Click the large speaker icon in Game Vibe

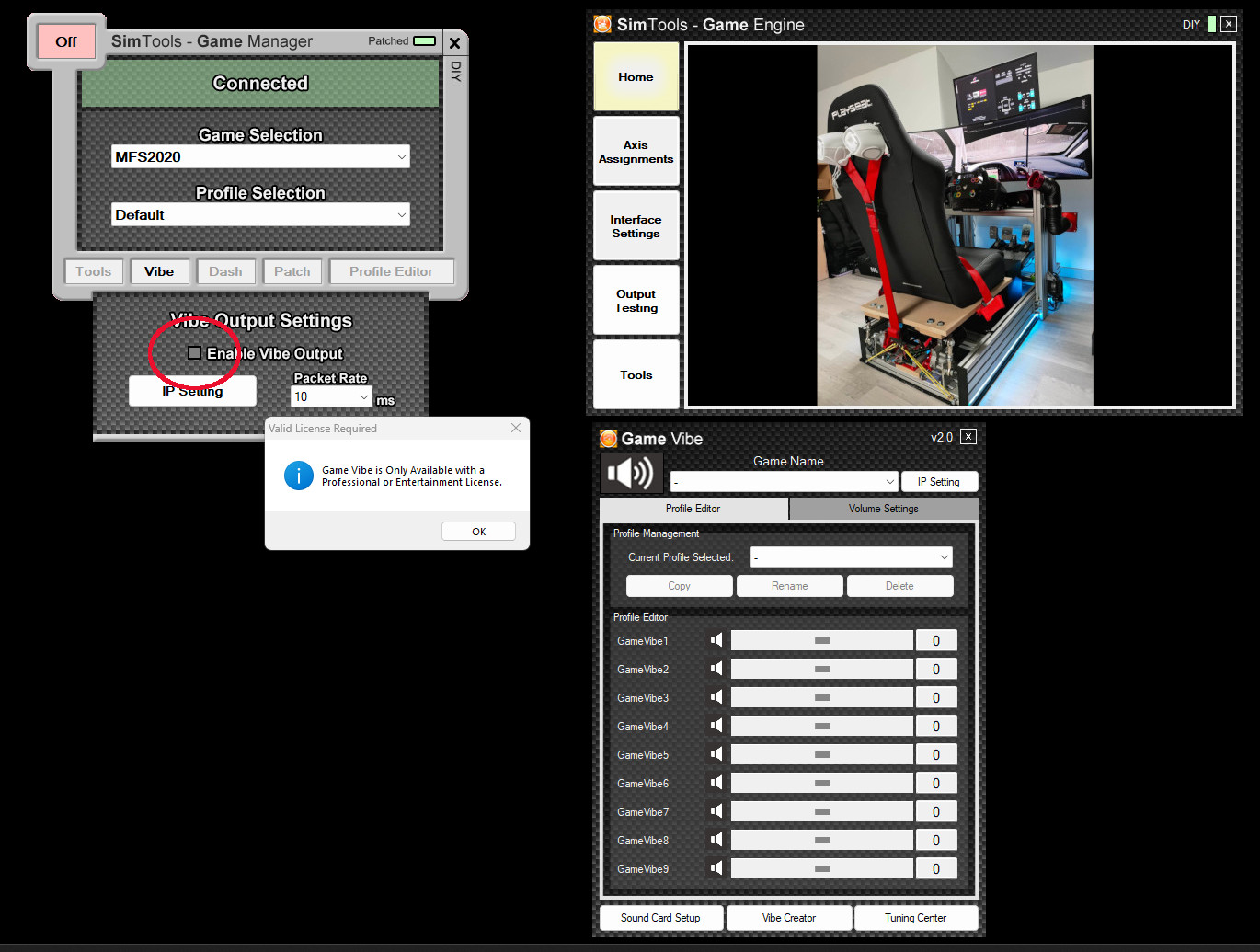[x=631, y=474]
